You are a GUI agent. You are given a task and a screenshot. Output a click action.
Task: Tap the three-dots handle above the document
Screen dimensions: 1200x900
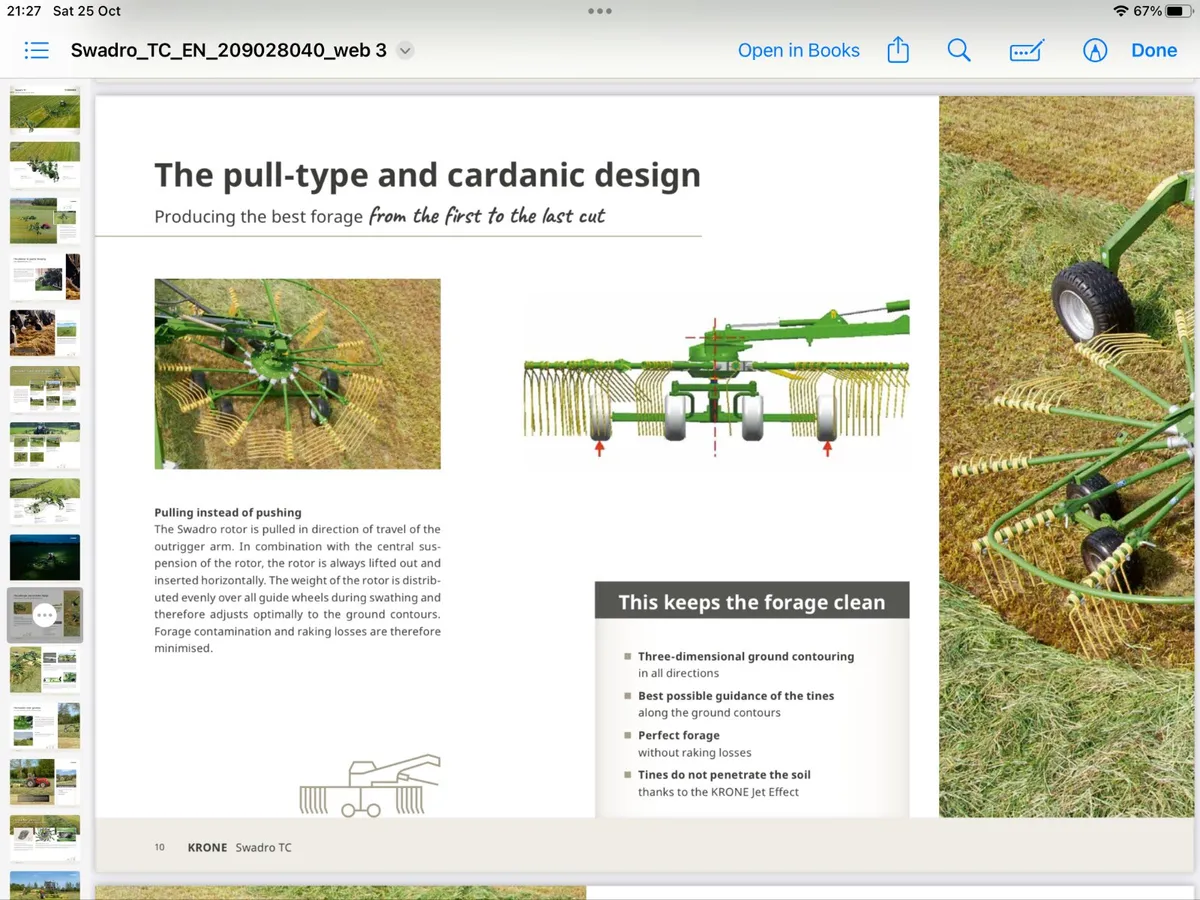(600, 10)
